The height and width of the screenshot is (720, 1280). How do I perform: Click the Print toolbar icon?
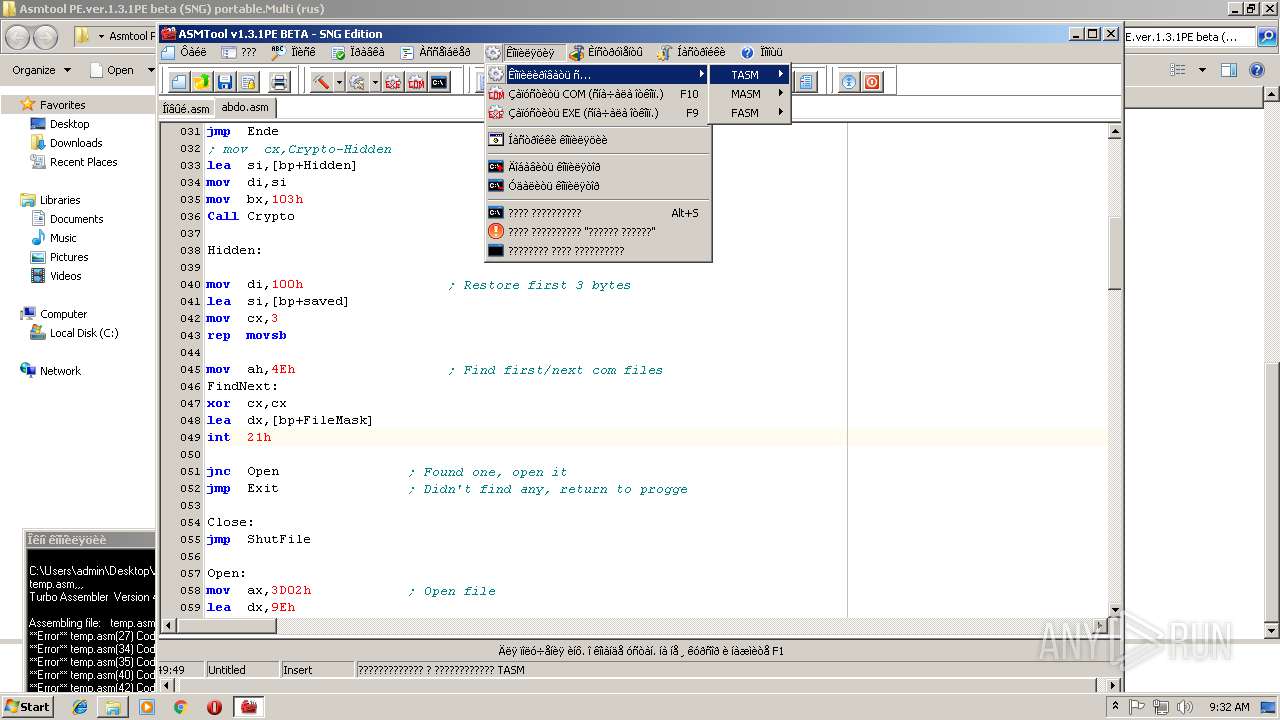coord(279,82)
